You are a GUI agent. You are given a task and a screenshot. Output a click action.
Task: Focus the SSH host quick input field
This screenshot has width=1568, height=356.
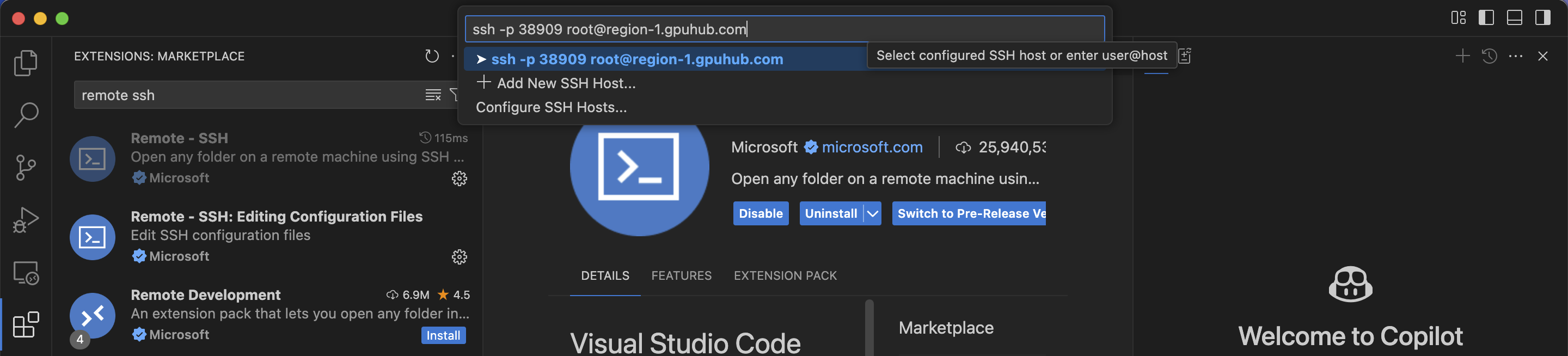click(785, 29)
